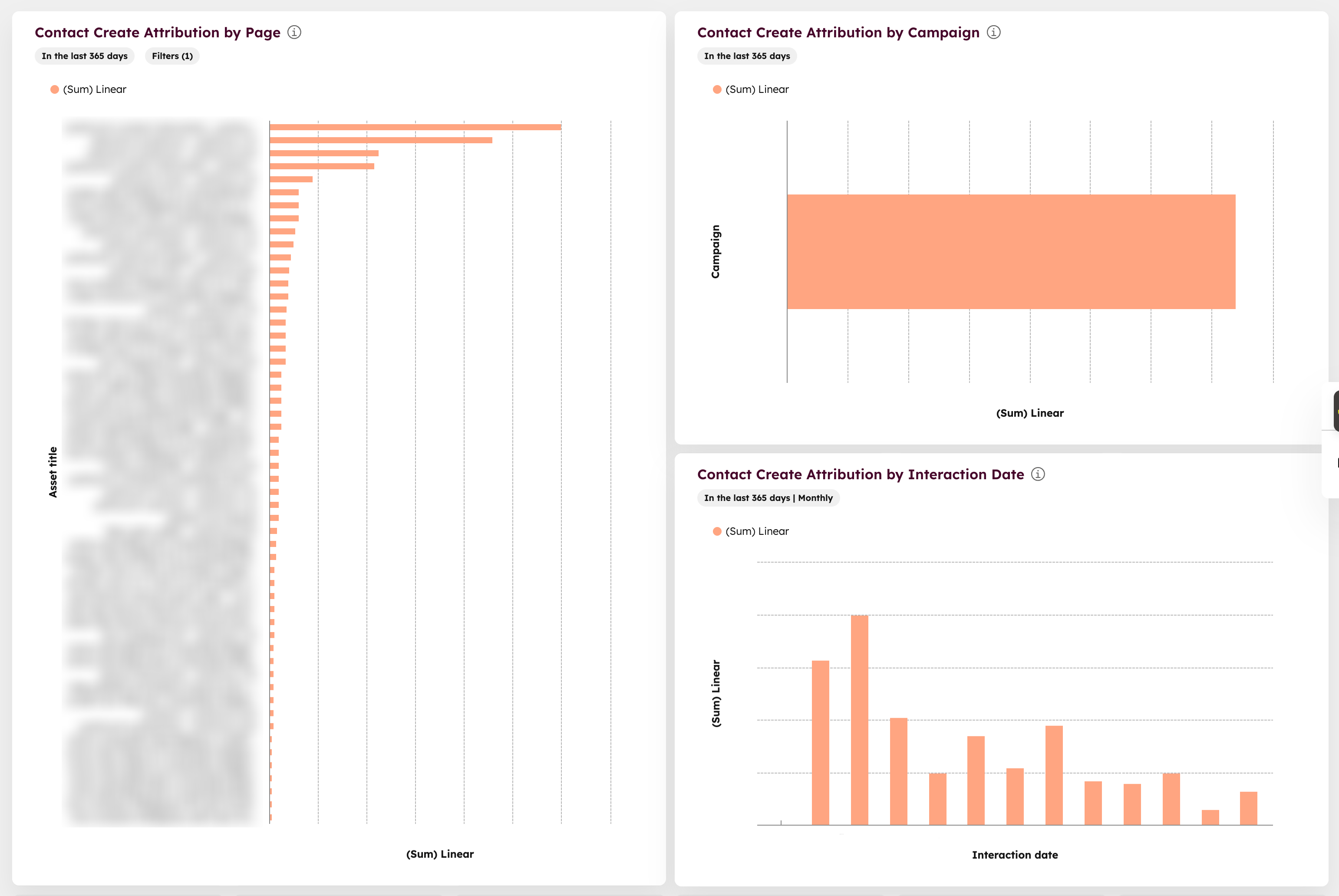Viewport: 1339px width, 896px height.
Task: Click the 'Contact Create Attribution by Interaction Date' title
Action: [x=860, y=474]
